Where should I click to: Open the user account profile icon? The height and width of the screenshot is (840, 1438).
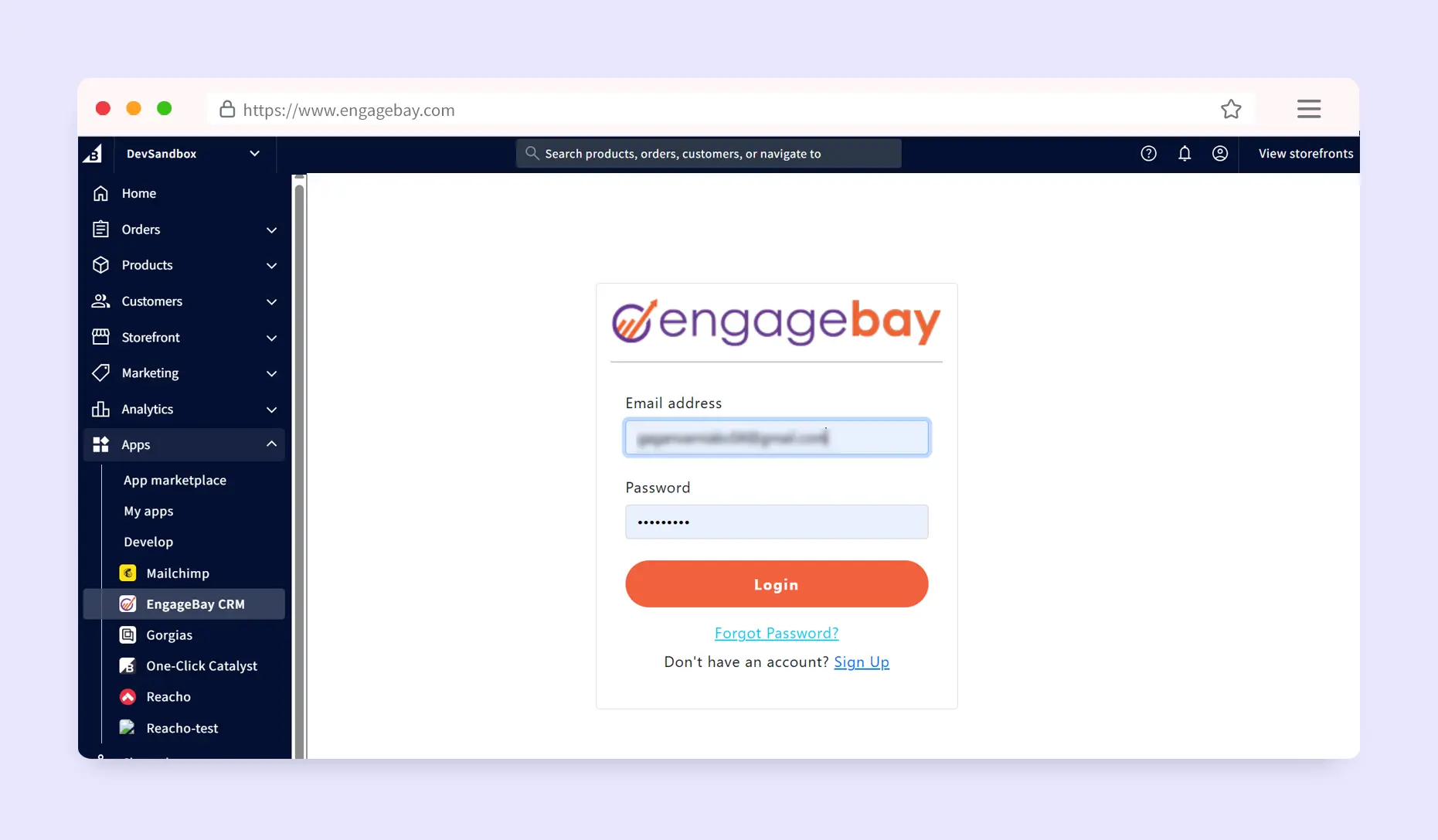coord(1219,154)
